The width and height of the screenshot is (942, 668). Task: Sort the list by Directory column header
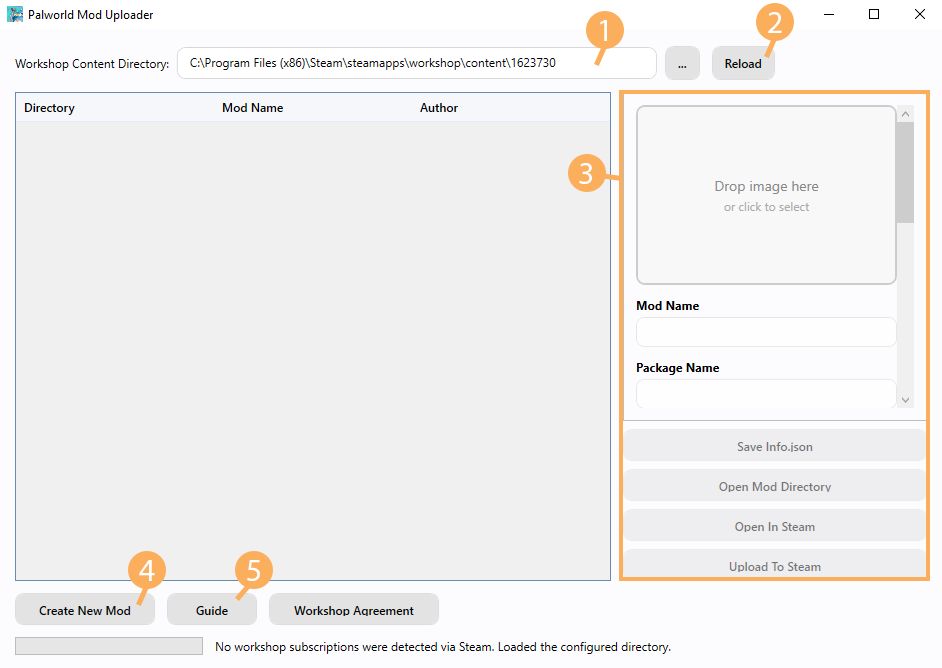click(50, 108)
